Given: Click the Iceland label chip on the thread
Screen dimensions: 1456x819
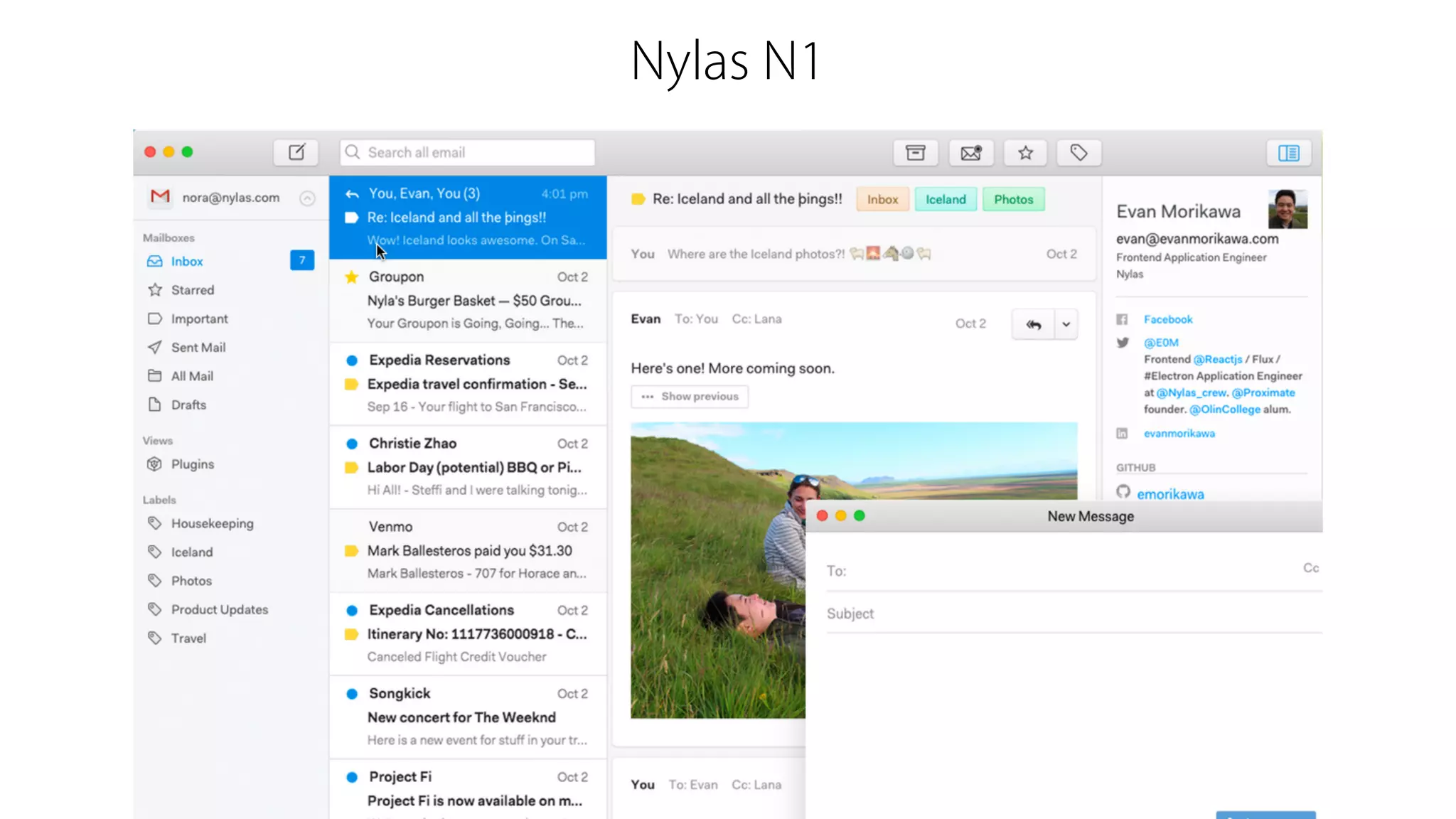Looking at the screenshot, I should click(x=945, y=200).
